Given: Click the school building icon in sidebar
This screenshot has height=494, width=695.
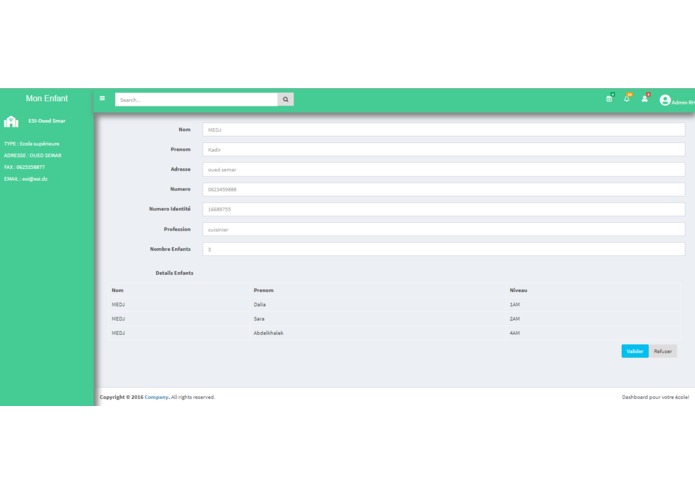Looking at the screenshot, I should tap(11, 121).
